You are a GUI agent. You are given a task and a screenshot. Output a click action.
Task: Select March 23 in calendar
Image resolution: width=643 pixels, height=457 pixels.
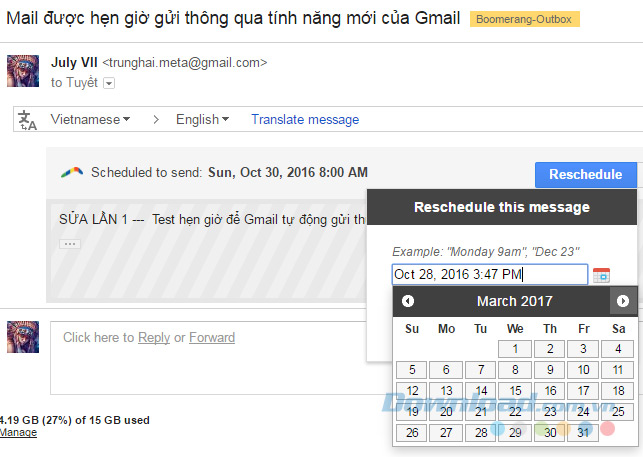coord(550,411)
